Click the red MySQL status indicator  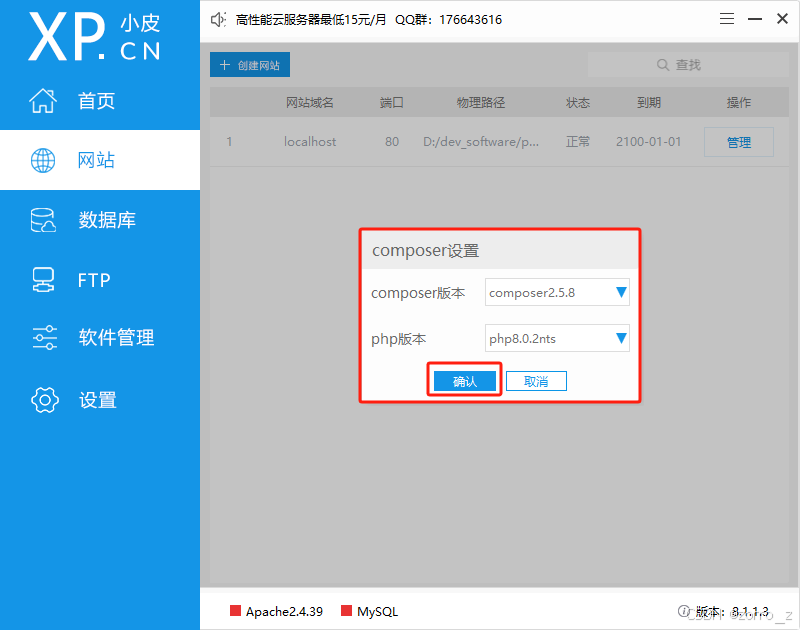346,611
